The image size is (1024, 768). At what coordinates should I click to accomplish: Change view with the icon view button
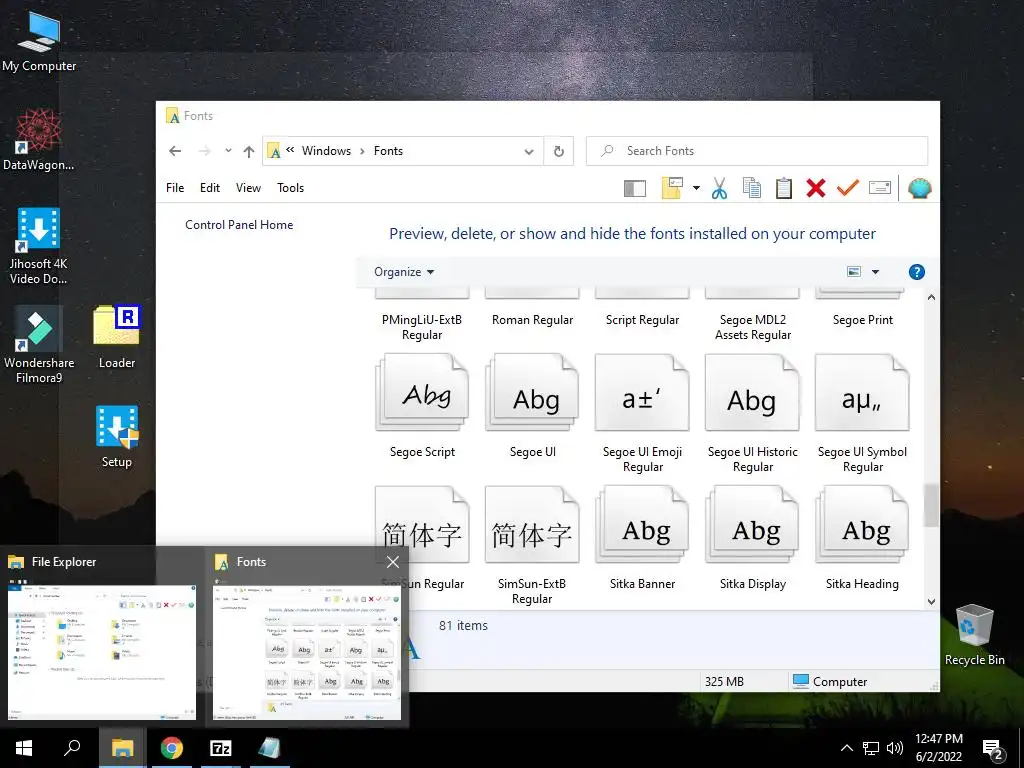[854, 272]
